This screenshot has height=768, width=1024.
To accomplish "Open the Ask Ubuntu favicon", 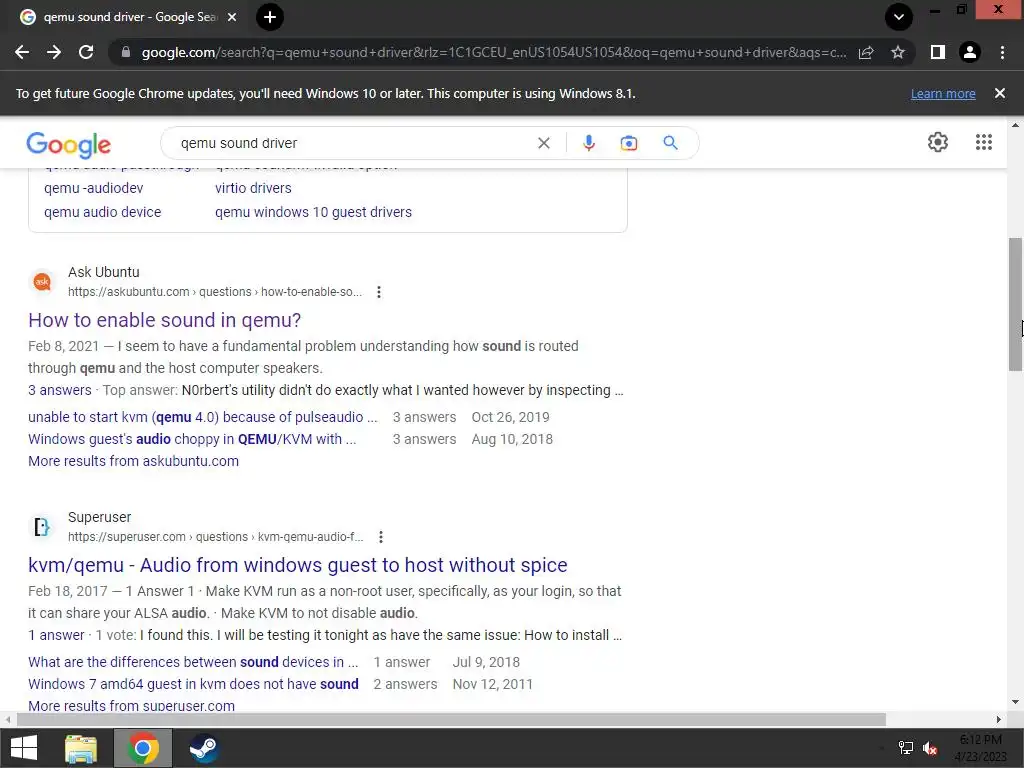I will coord(42,281).
